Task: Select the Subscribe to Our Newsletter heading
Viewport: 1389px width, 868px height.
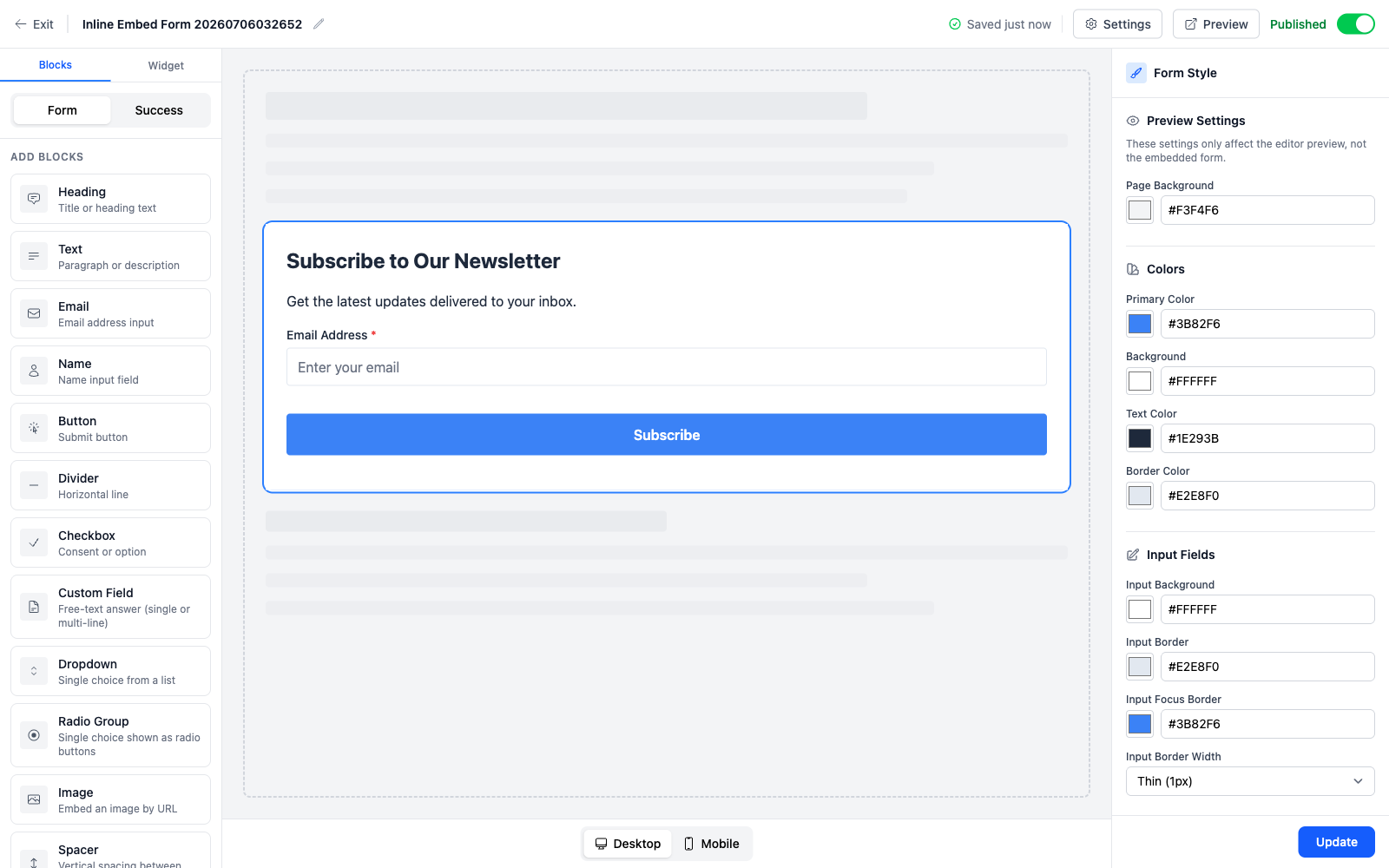Action: click(424, 261)
